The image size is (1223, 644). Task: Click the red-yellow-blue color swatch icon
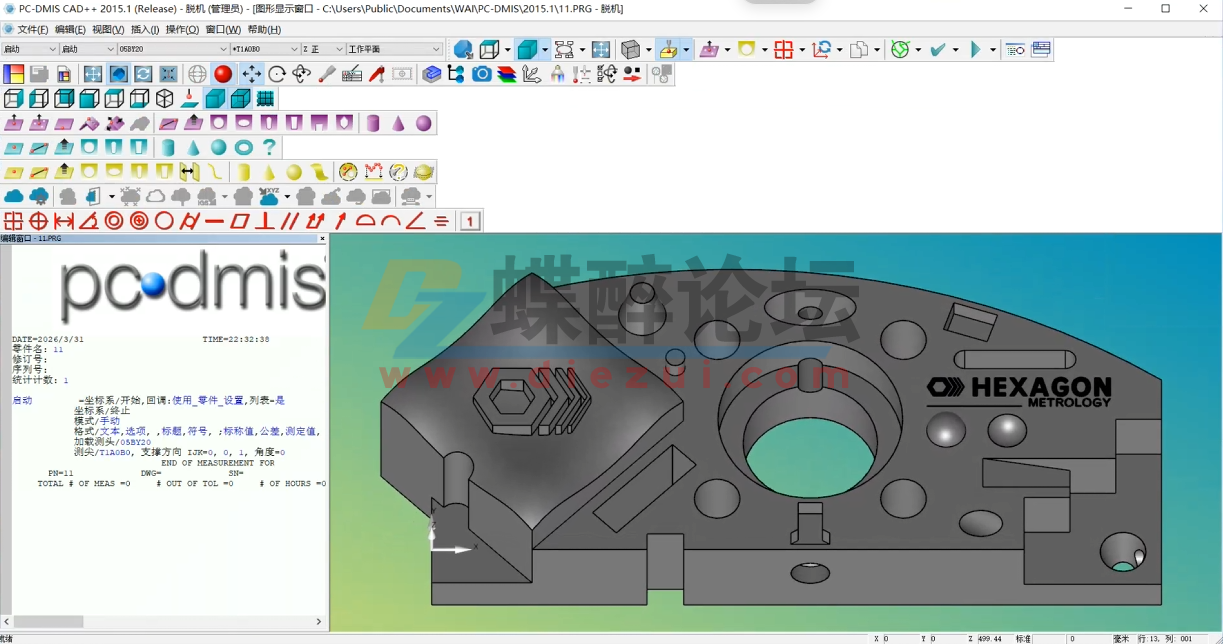(x=14, y=73)
